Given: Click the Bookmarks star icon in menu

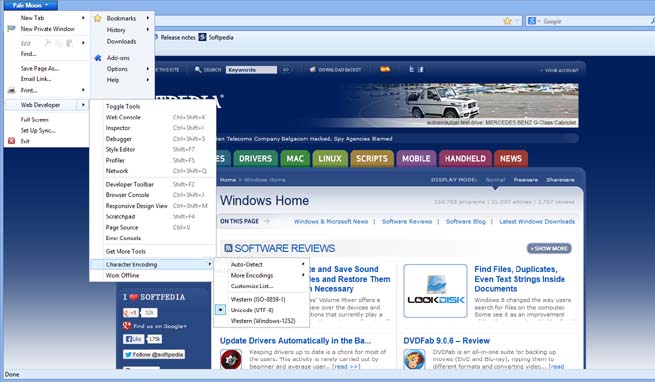Looking at the screenshot, I should tap(97, 18).
